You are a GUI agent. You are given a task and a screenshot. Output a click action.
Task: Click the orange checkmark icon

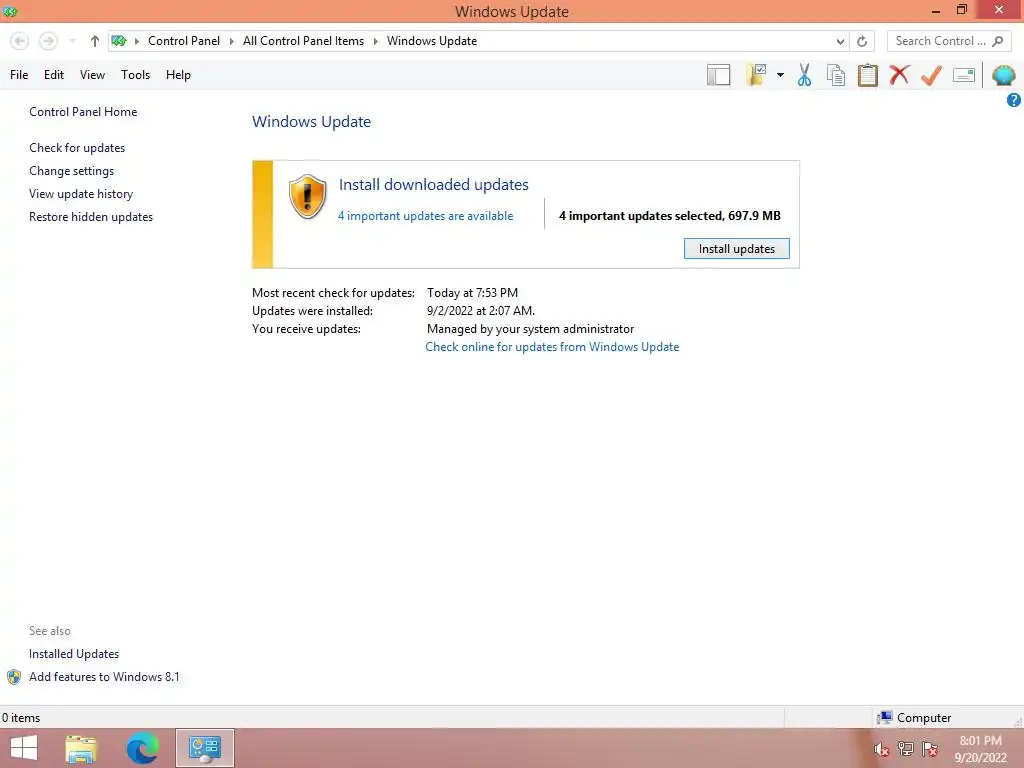(931, 75)
